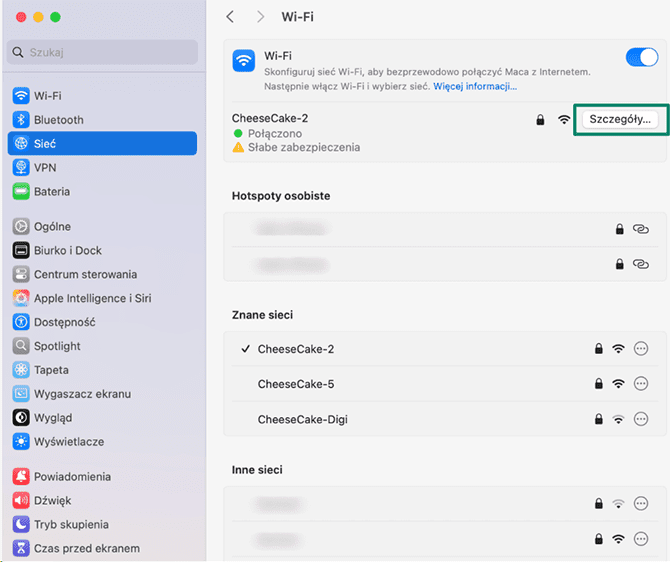The height and width of the screenshot is (562, 670).
Task: Open Dostępność accessibility settings
Action: (64, 323)
